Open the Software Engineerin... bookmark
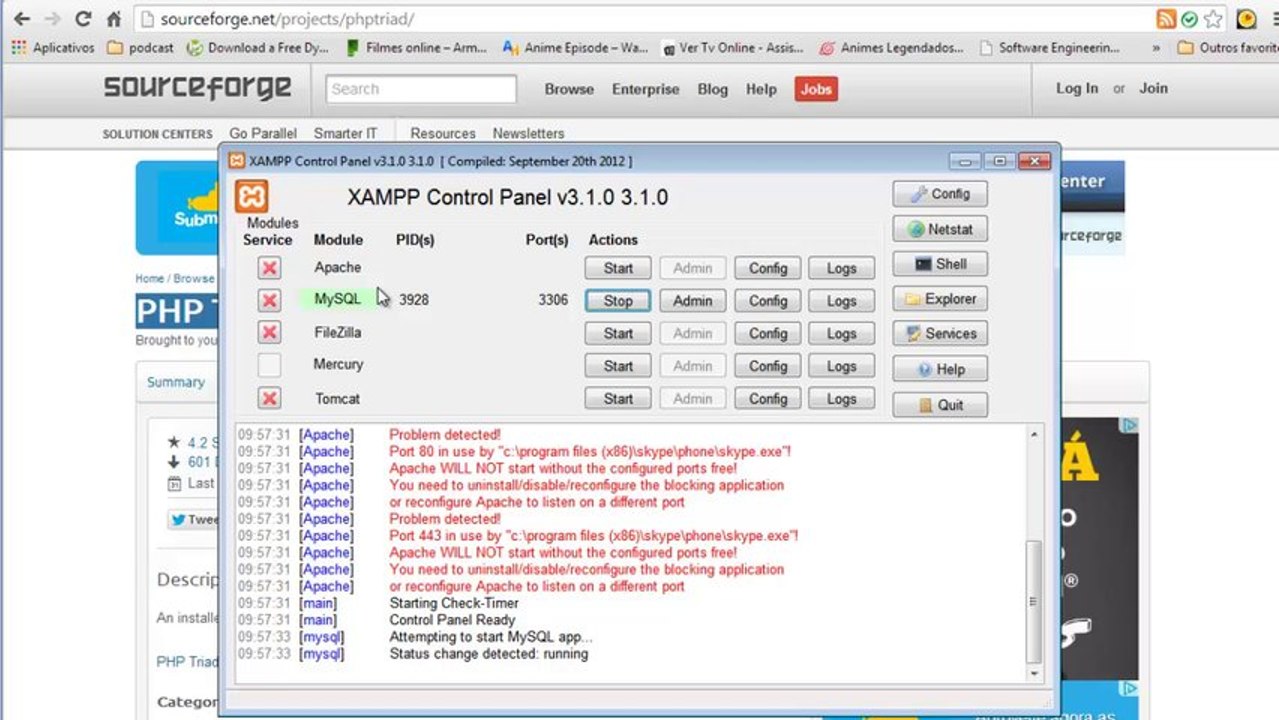Screen dimensions: 1279x720 (x=1050, y=47)
